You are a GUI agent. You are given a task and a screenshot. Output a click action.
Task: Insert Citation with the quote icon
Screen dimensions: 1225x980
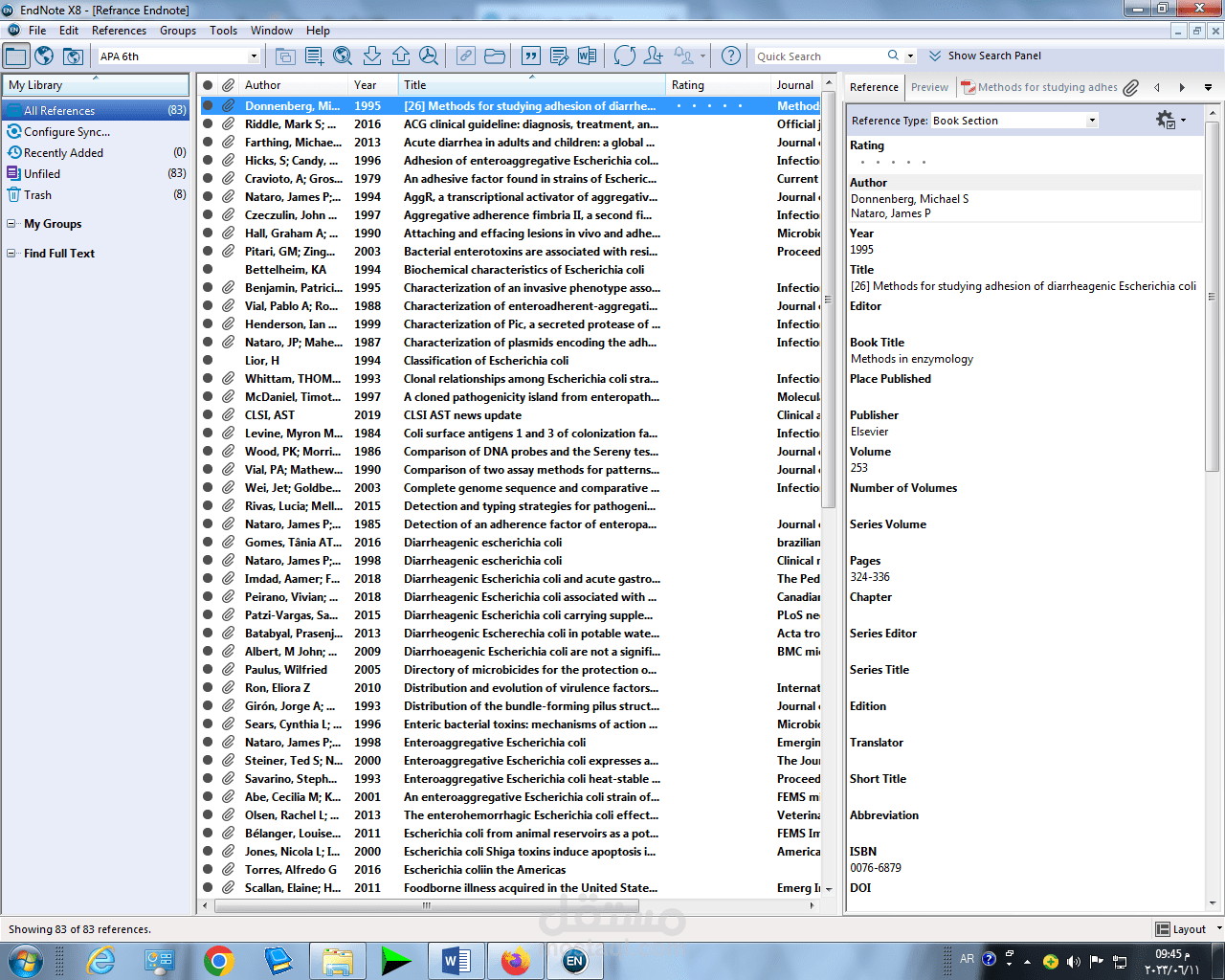pos(531,56)
